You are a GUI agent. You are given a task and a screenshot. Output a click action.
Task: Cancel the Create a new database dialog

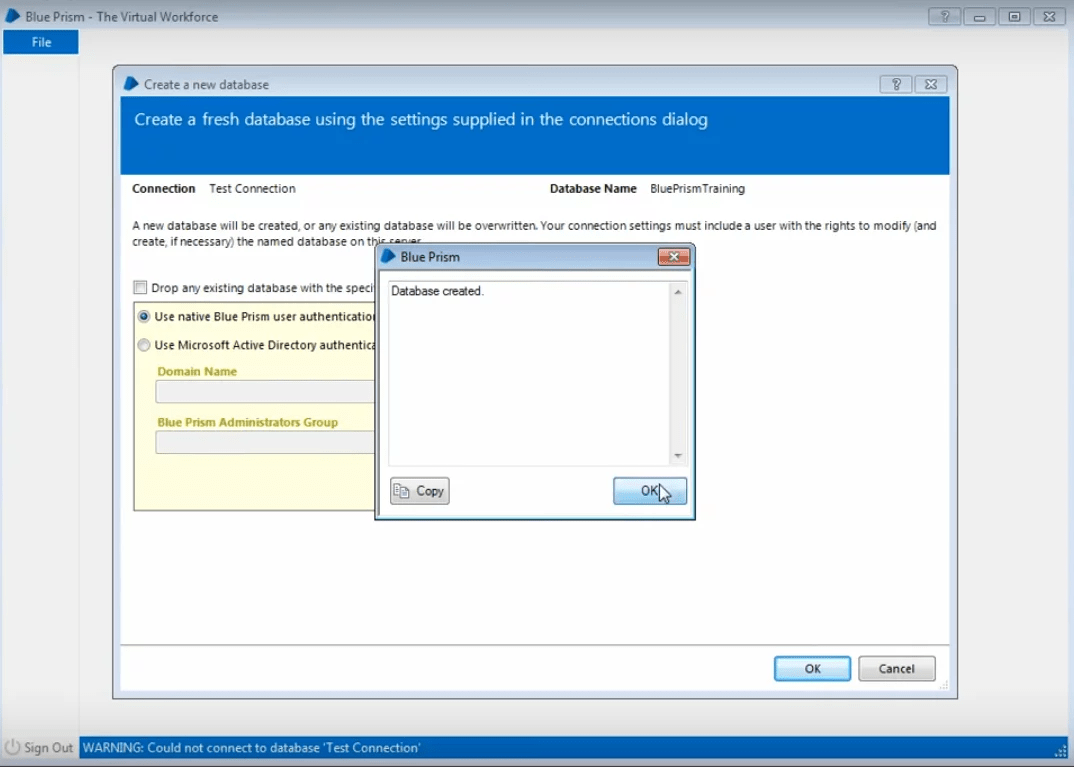click(x=897, y=668)
